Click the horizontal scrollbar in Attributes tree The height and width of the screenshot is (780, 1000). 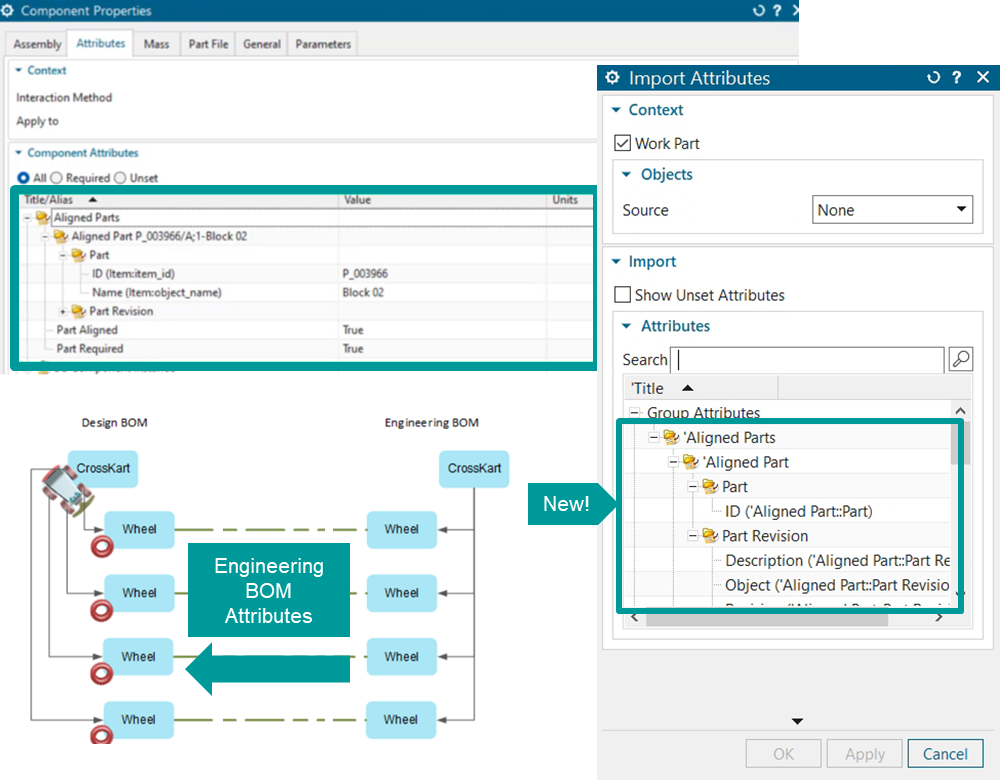pyautogui.click(x=766, y=618)
